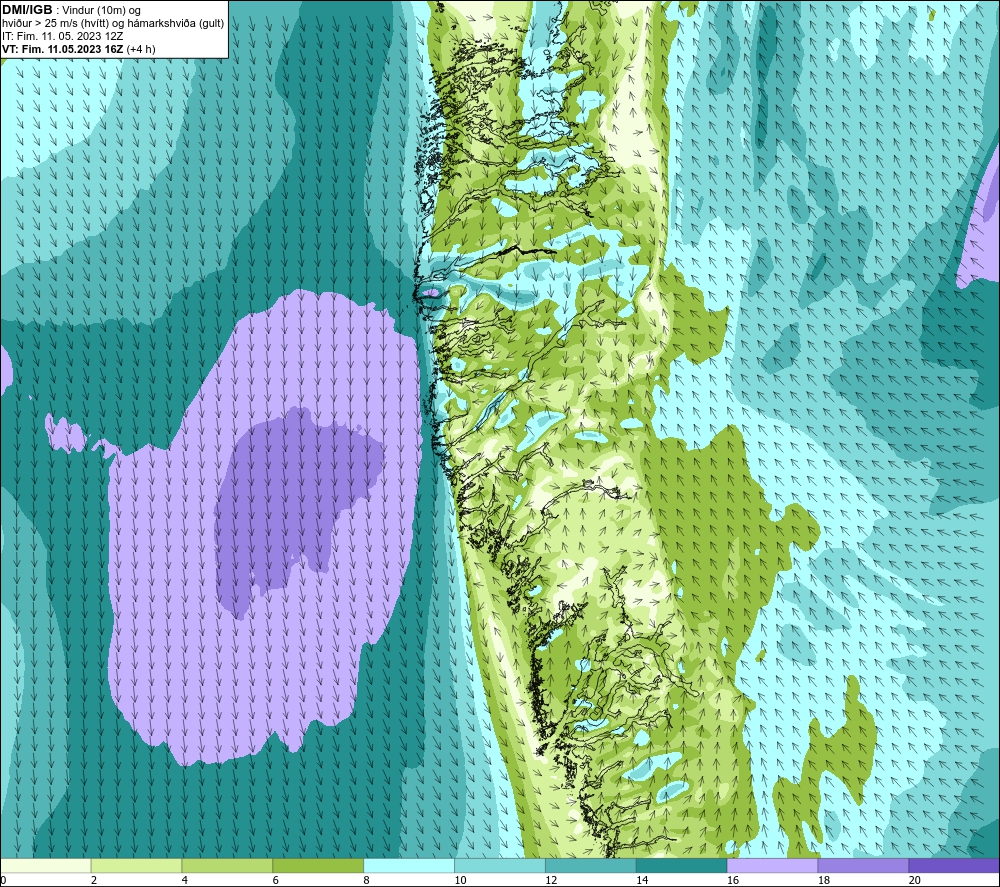Click the scale label '10'
The image size is (1000, 887).
pos(460,880)
